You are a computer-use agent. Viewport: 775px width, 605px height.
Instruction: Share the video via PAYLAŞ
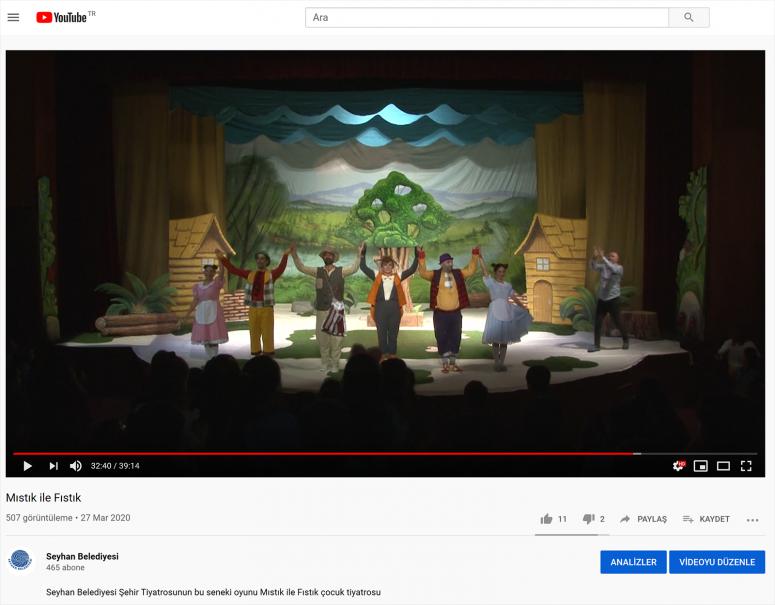[643, 519]
